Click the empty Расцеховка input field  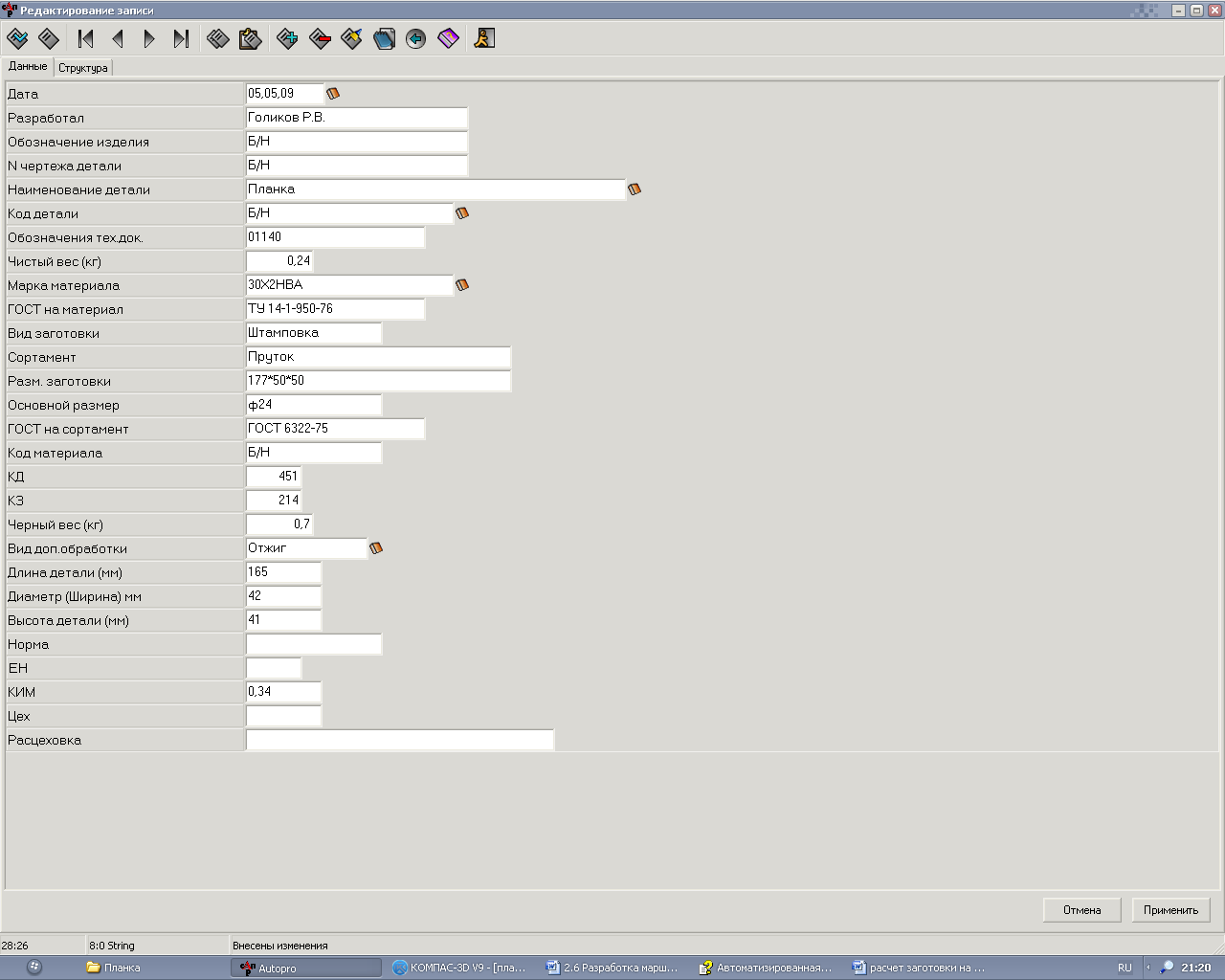pyautogui.click(x=400, y=740)
